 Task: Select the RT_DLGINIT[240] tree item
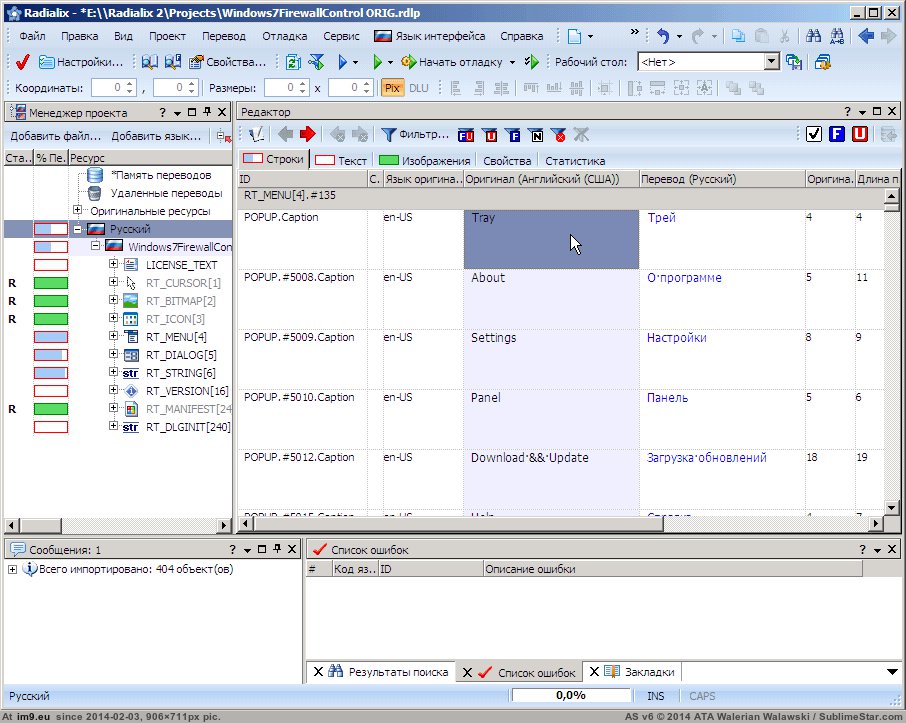pos(188,427)
